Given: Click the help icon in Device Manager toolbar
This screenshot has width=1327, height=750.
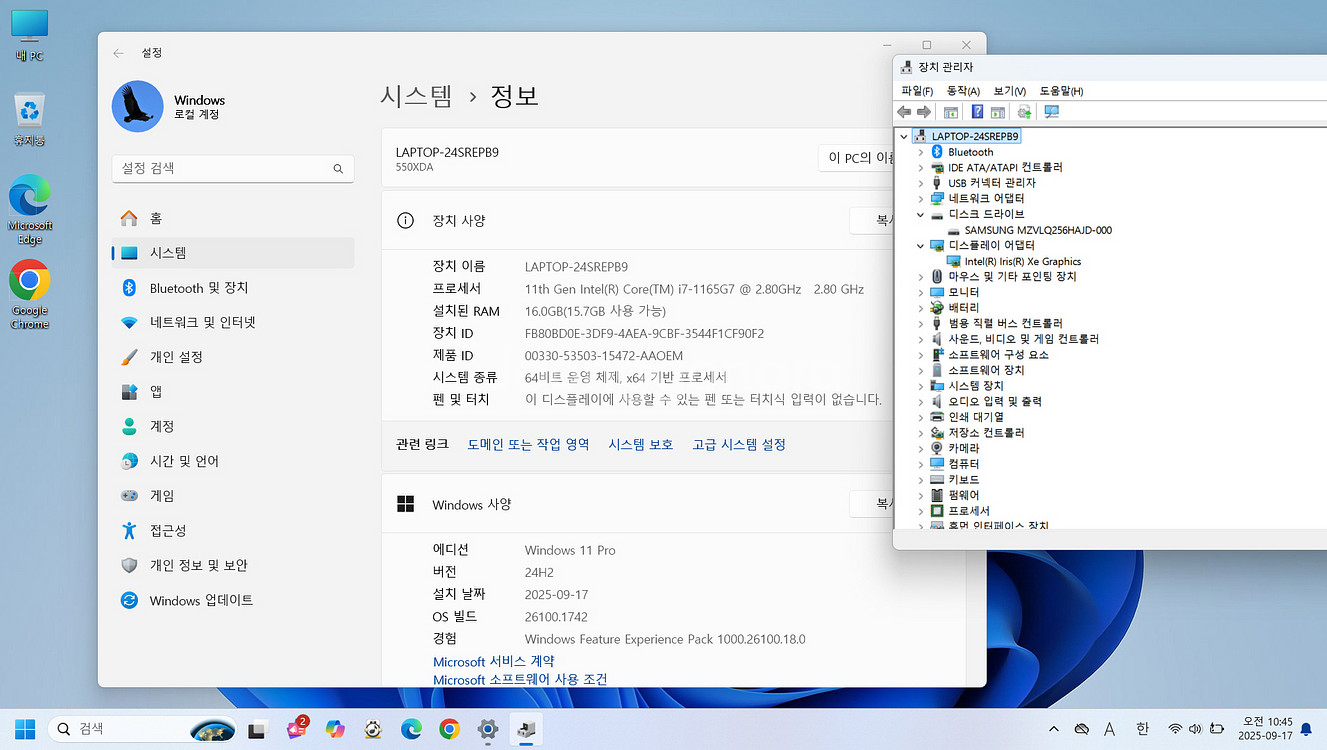Looking at the screenshot, I should (977, 112).
